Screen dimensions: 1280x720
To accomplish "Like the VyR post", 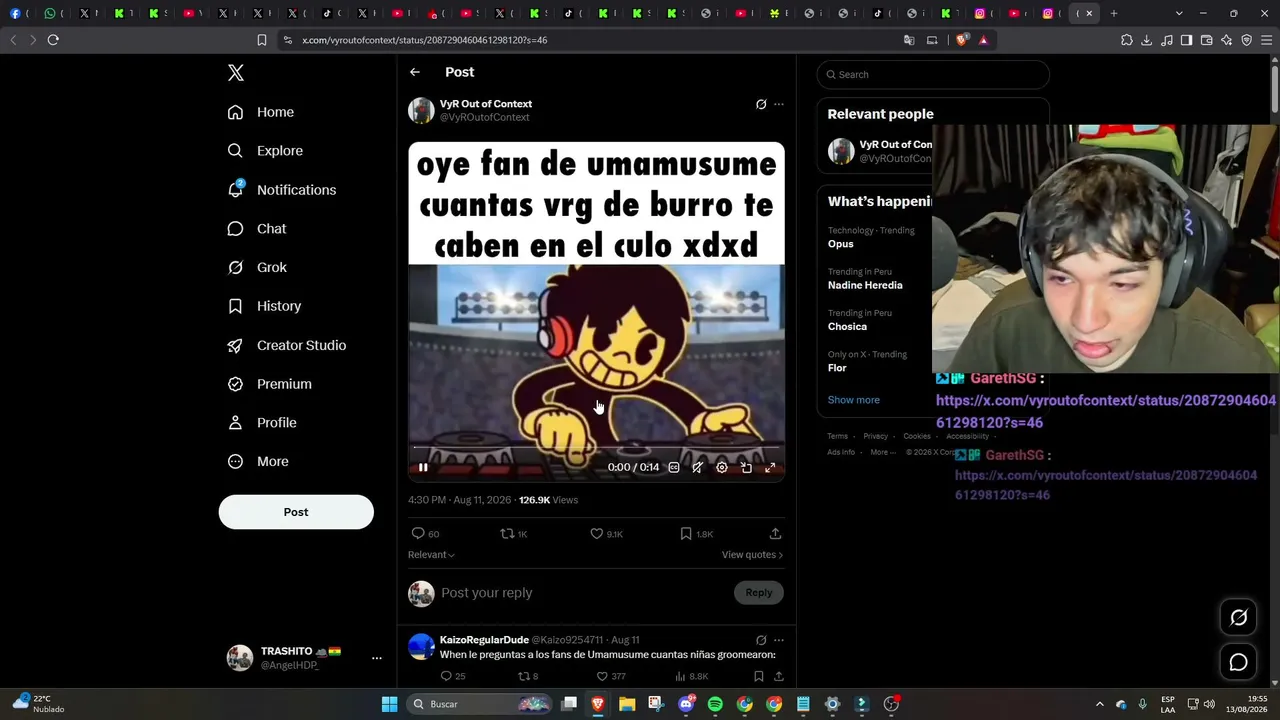I will (x=597, y=534).
